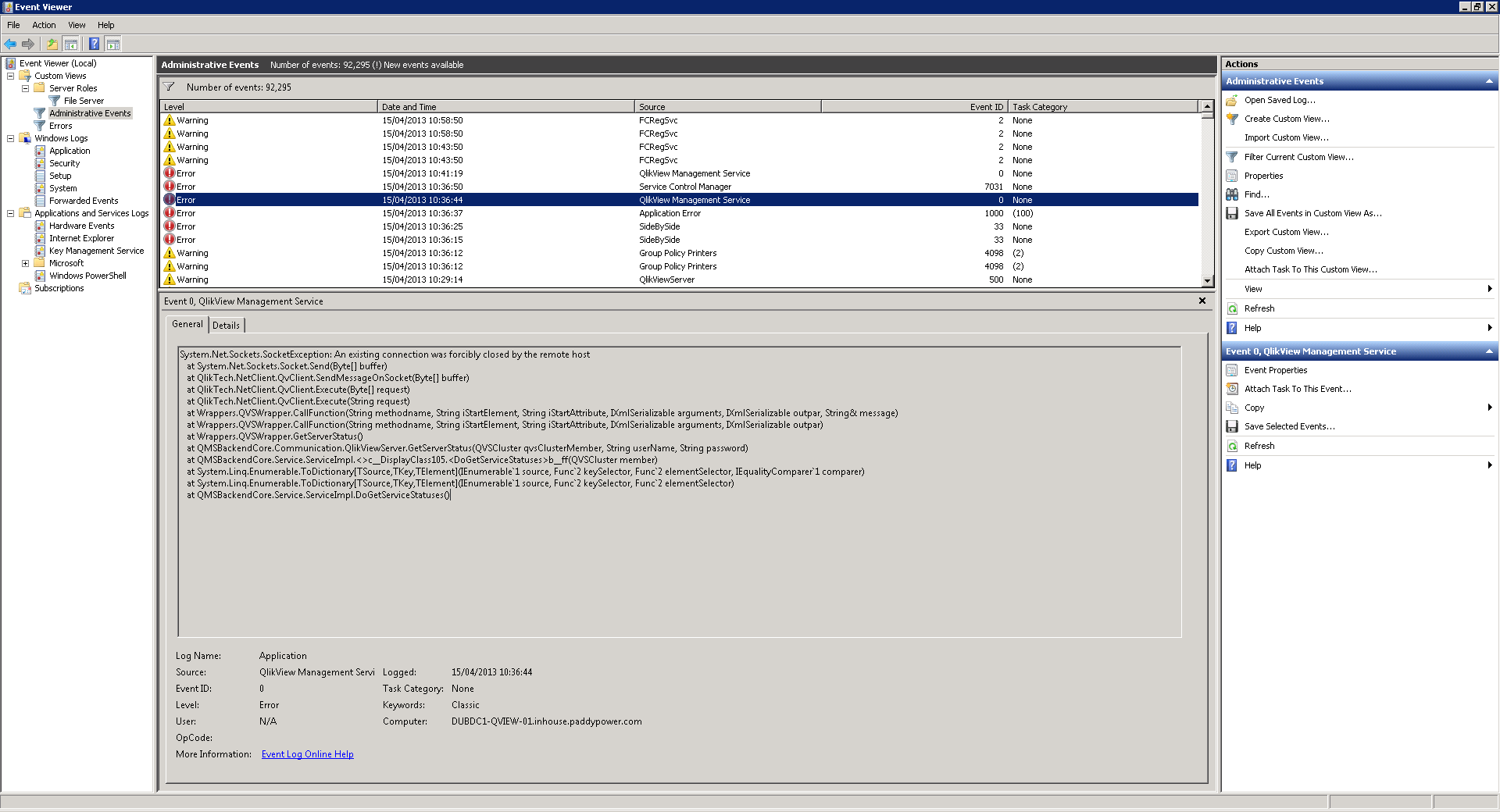Screen dimensions: 1500x812
Task: Click the File Server filter icon
Action: coord(55,101)
